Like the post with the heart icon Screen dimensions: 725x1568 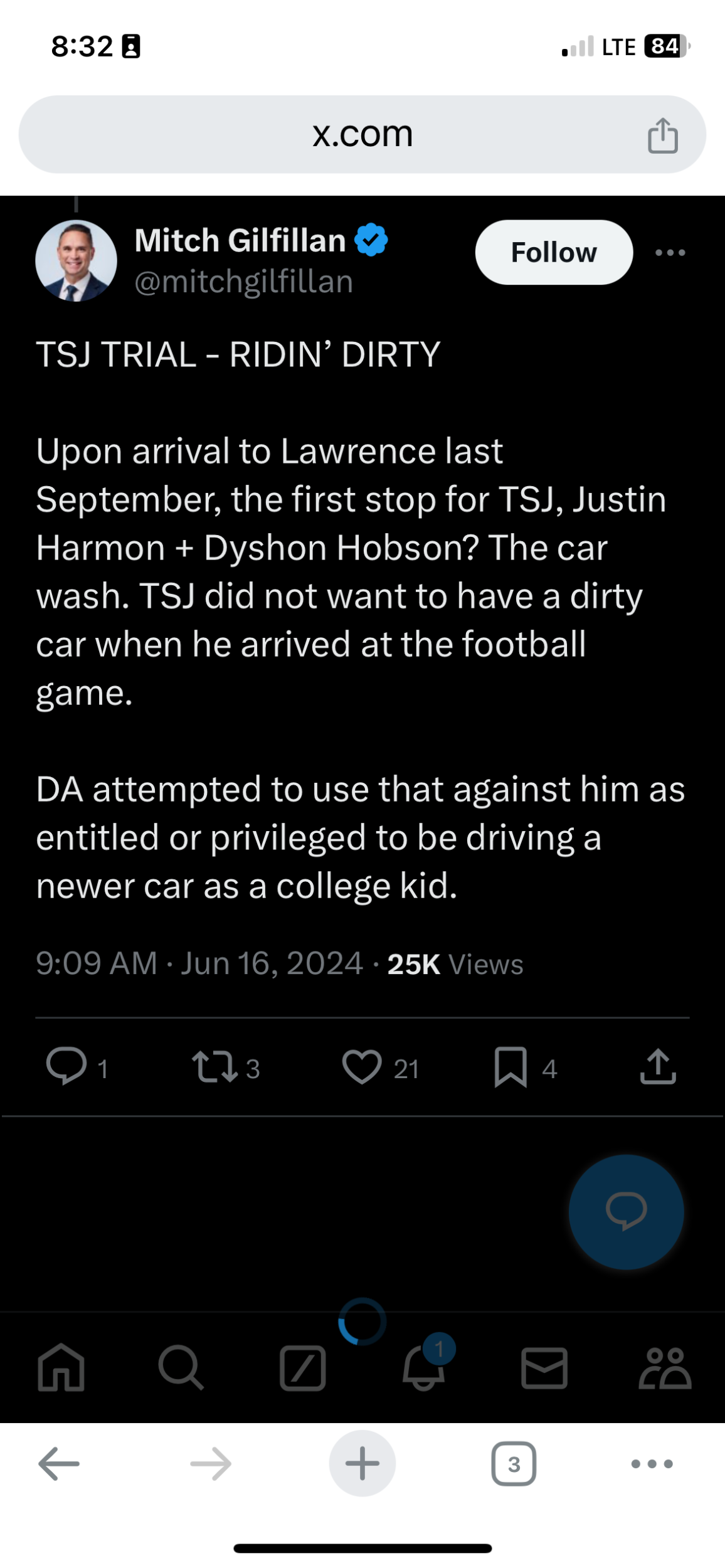point(362,1066)
